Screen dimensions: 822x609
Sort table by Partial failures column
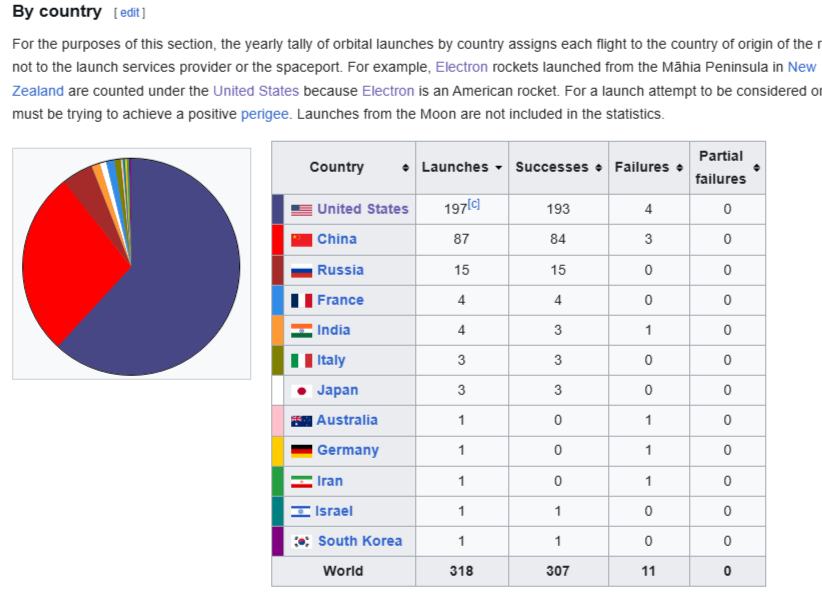(756, 168)
